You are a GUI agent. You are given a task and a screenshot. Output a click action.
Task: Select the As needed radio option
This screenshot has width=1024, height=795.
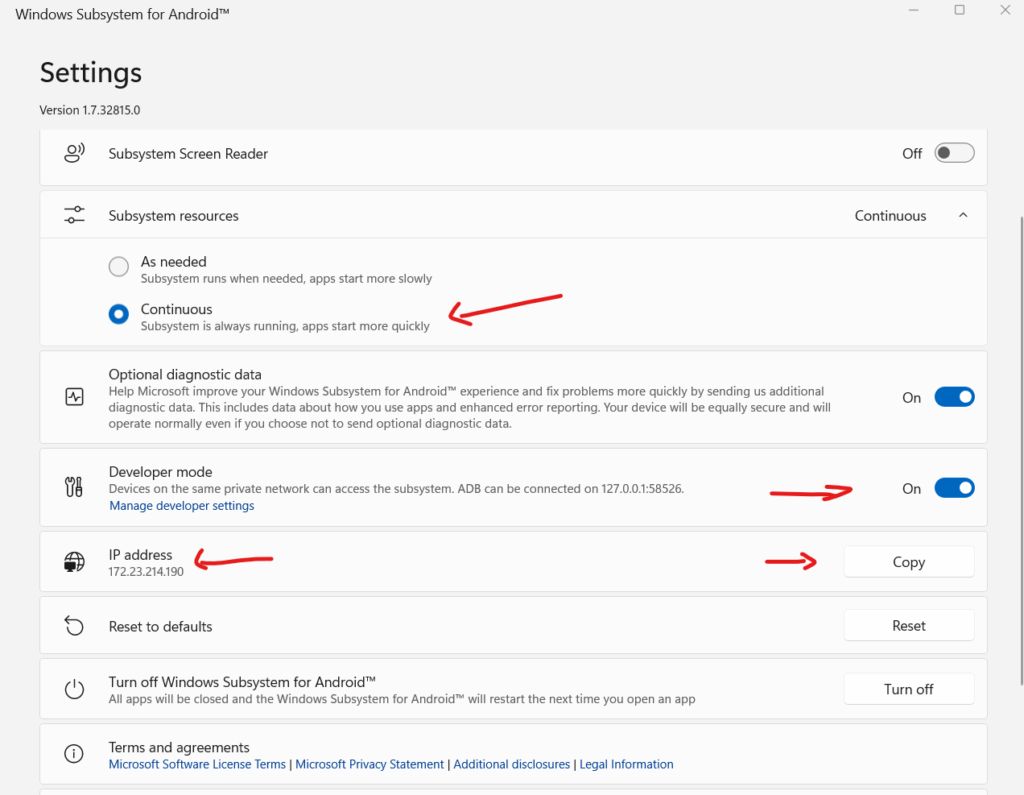(119, 267)
